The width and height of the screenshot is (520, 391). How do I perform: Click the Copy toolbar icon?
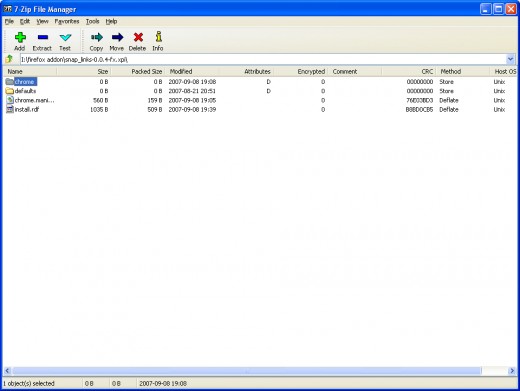click(97, 37)
